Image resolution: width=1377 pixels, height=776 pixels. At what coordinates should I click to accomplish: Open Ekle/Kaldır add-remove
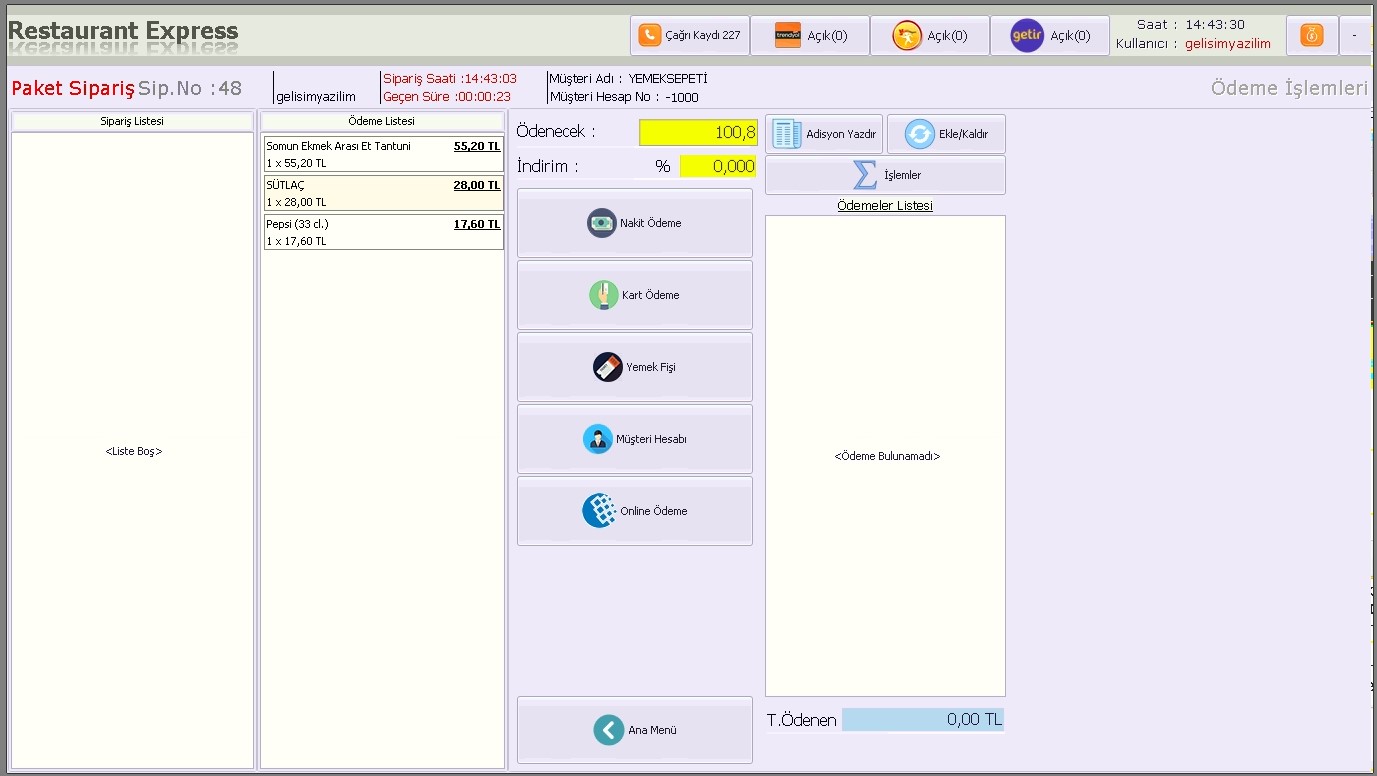click(946, 134)
